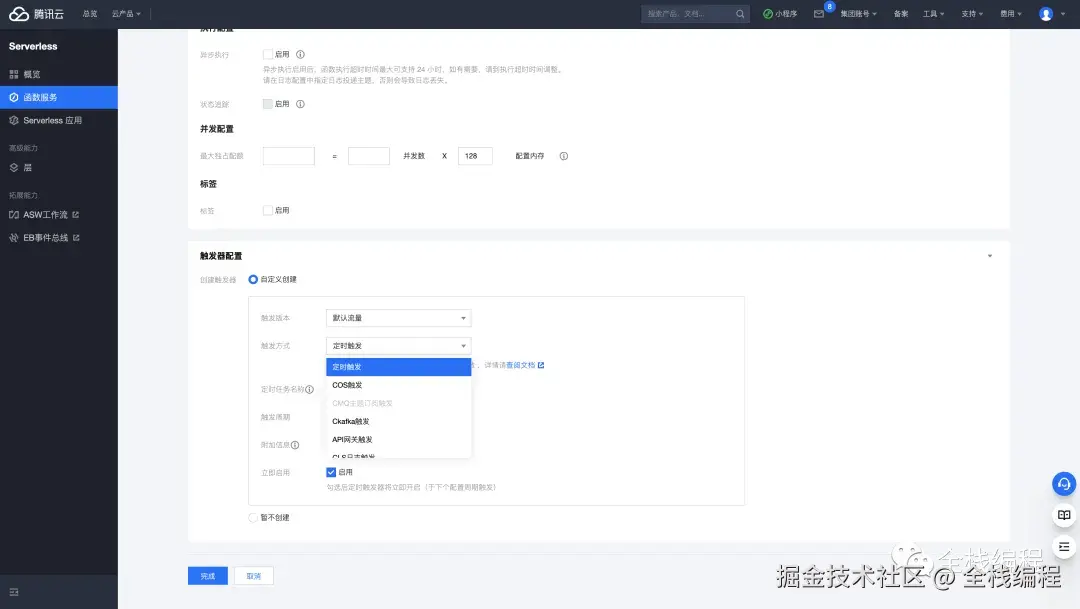Click the 工具 menu in top bar
Image resolution: width=1080 pixels, height=609 pixels.
pos(933,13)
